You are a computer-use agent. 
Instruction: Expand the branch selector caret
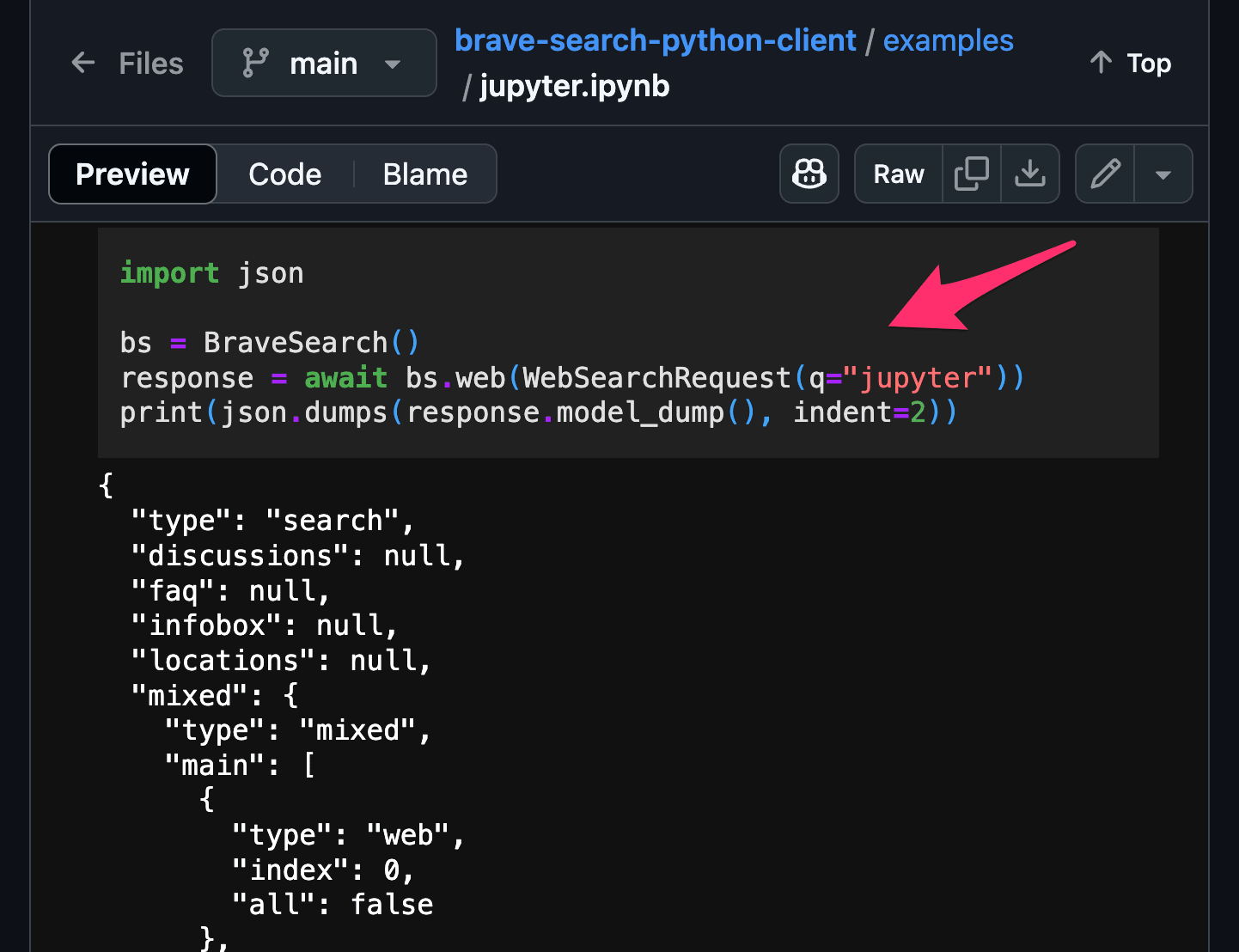pos(393,63)
